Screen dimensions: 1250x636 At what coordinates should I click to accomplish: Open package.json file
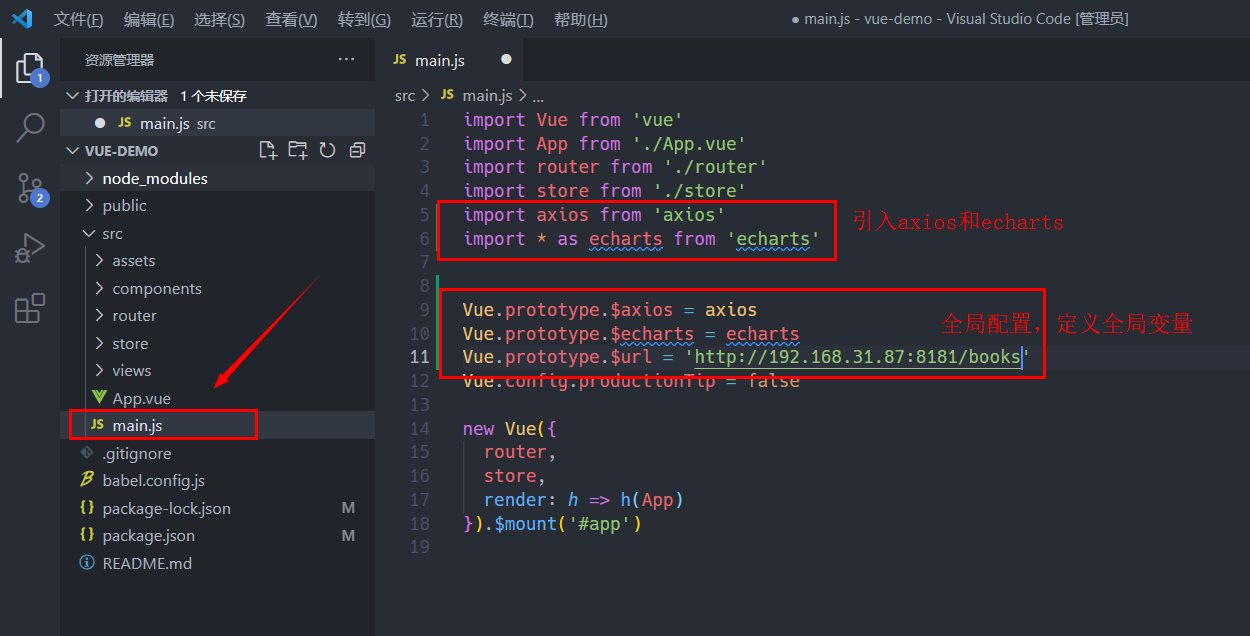click(218, 535)
